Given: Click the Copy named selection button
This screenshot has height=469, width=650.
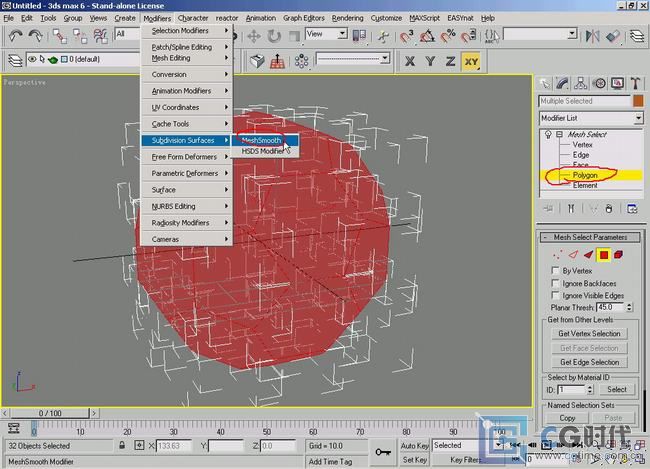Looking at the screenshot, I should tap(567, 418).
